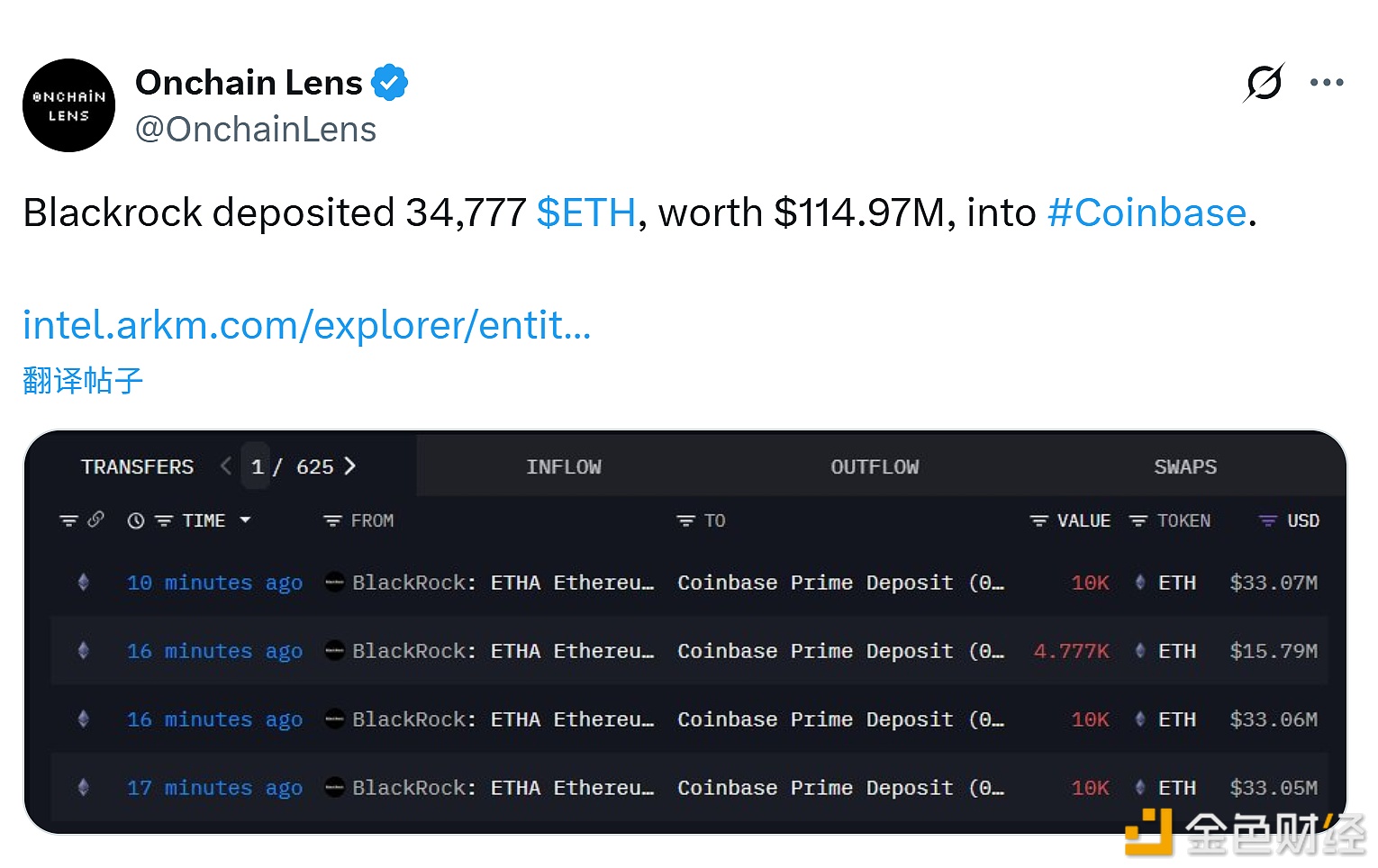Click the Onchain Lens profile avatar
The height and width of the screenshot is (868, 1378).
[68, 105]
